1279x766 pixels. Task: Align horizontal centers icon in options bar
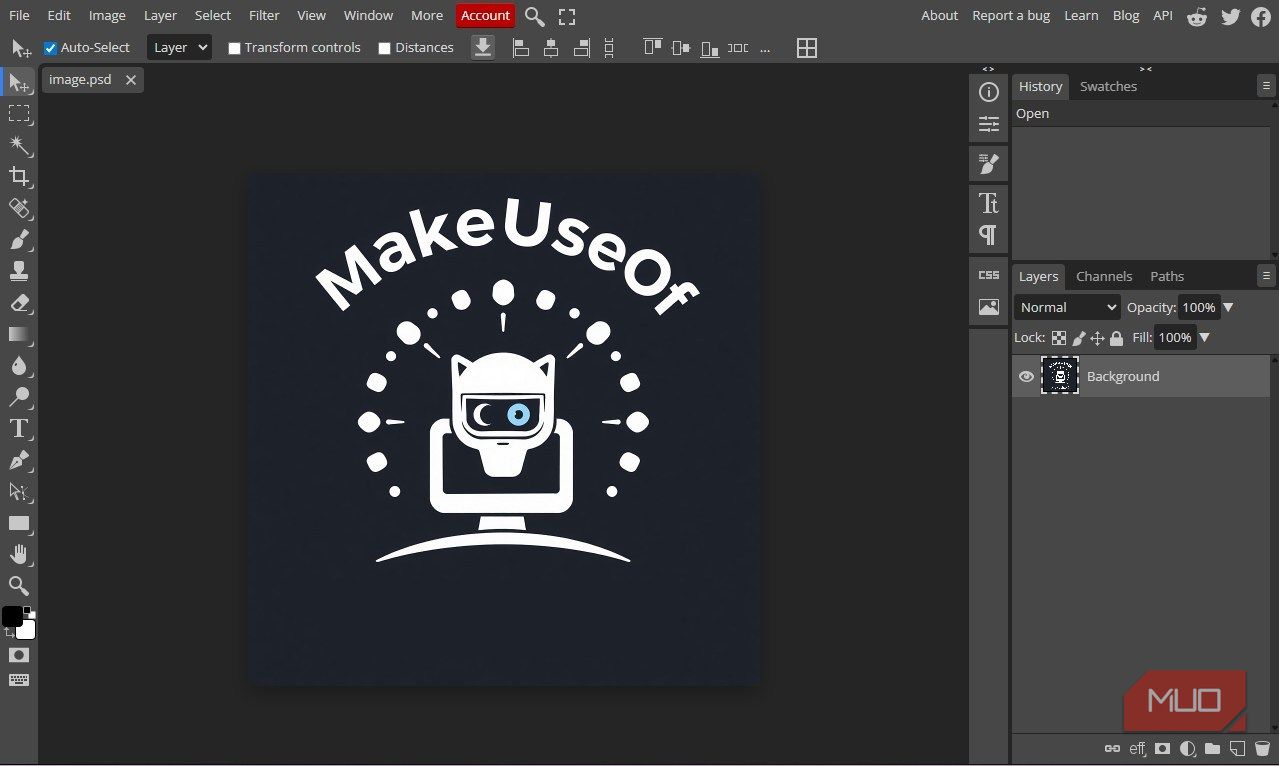click(x=551, y=48)
